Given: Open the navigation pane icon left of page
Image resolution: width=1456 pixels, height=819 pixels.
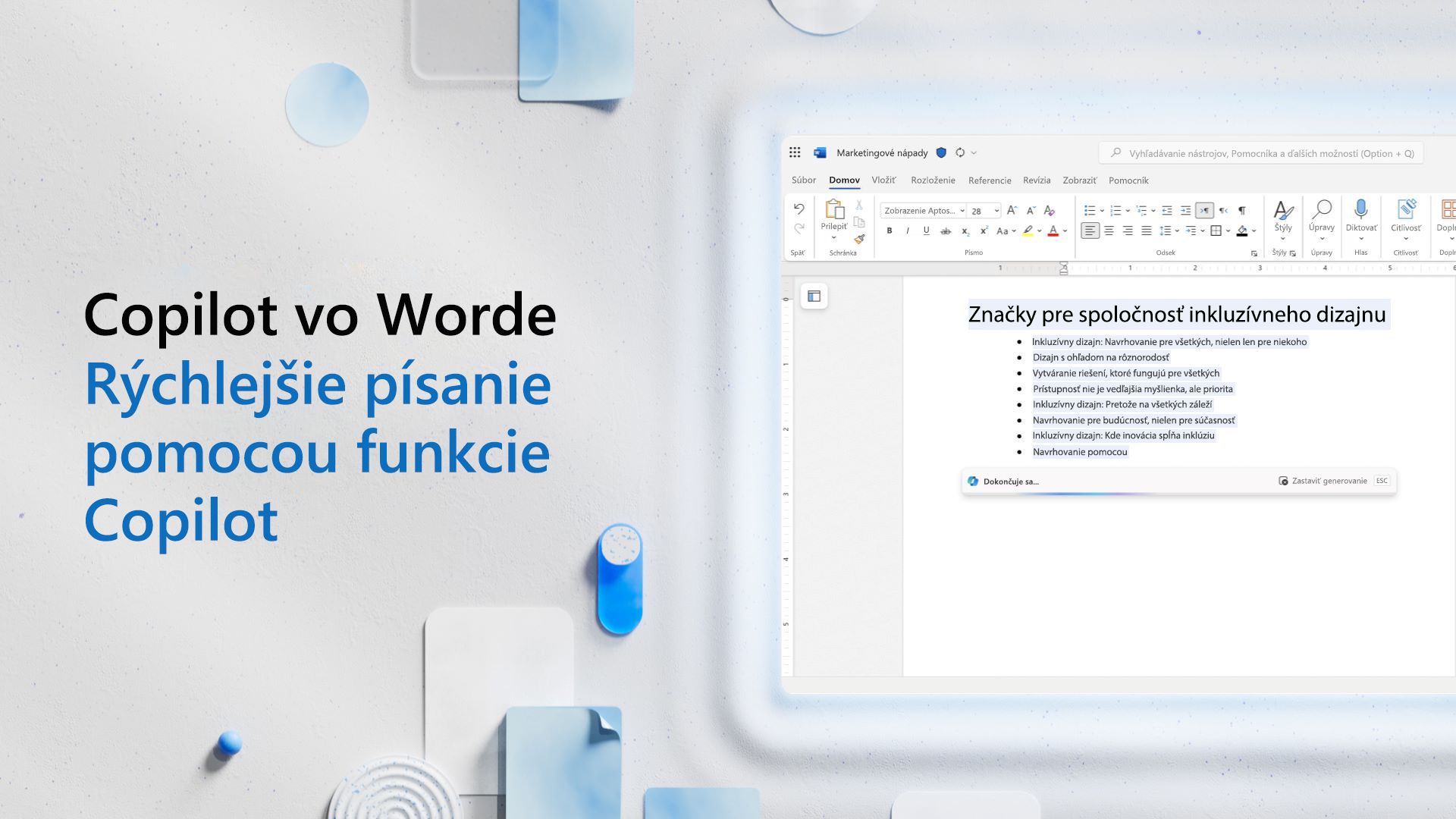Looking at the screenshot, I should click(814, 297).
